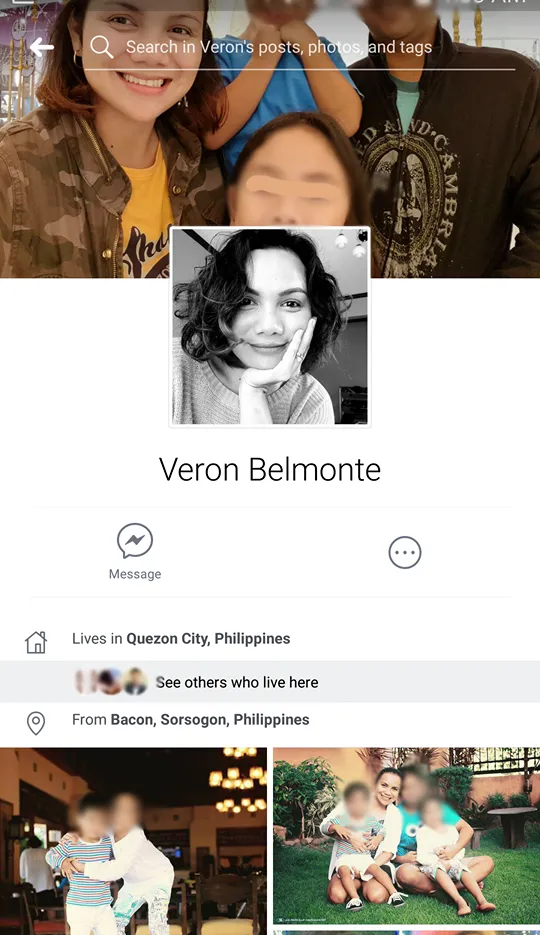
Task: Open the Messenger chat bubble icon
Action: [x=135, y=540]
